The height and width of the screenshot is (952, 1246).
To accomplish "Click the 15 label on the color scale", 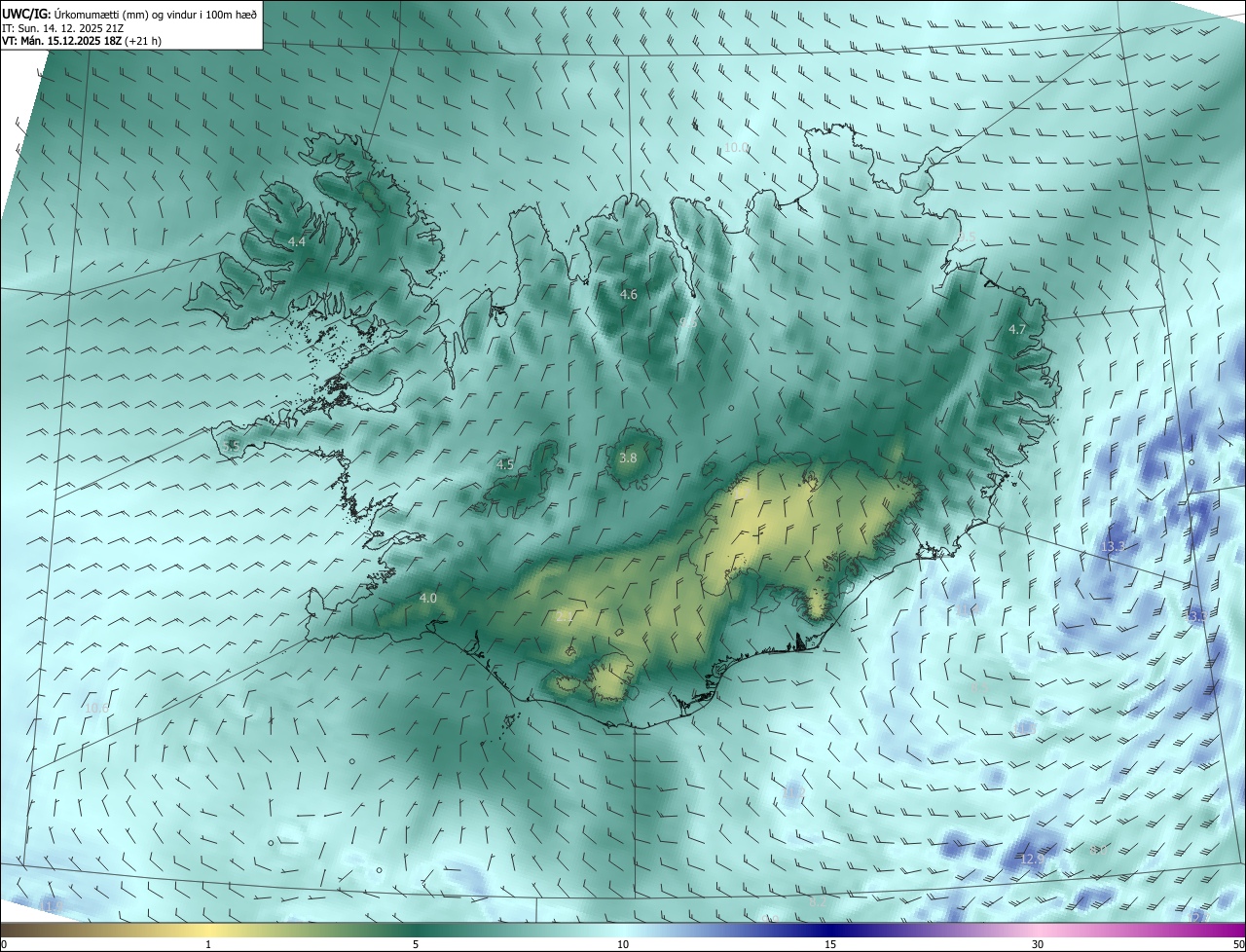I will [x=830, y=944].
